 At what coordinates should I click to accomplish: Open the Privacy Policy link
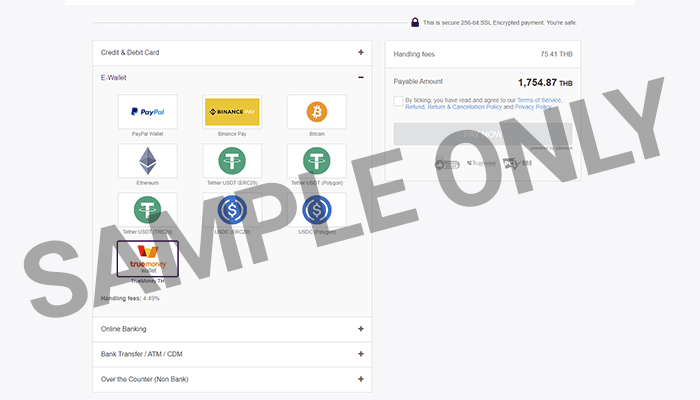532,107
